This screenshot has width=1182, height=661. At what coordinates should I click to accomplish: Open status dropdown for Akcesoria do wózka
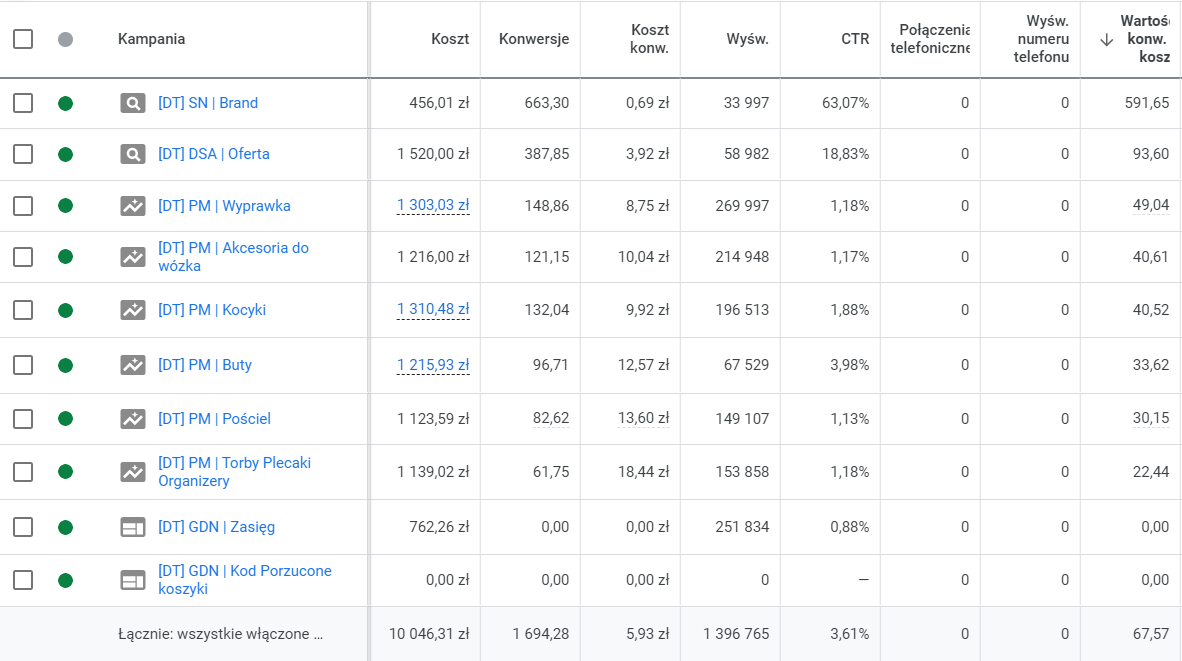pos(65,257)
